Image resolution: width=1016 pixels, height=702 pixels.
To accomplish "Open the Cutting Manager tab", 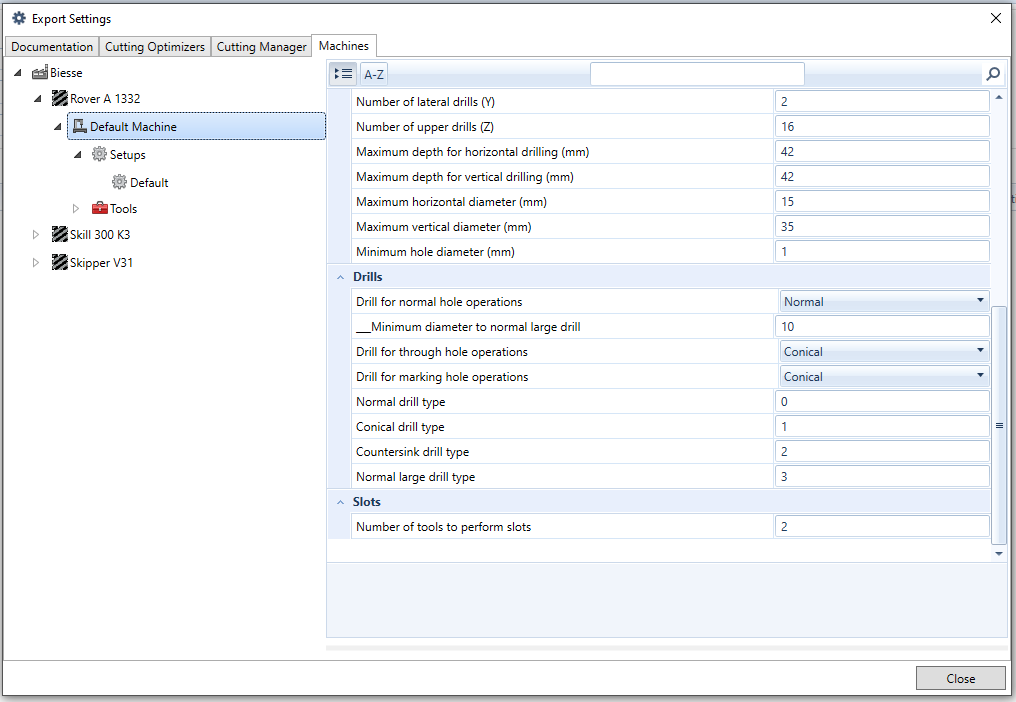I will pyautogui.click(x=261, y=47).
